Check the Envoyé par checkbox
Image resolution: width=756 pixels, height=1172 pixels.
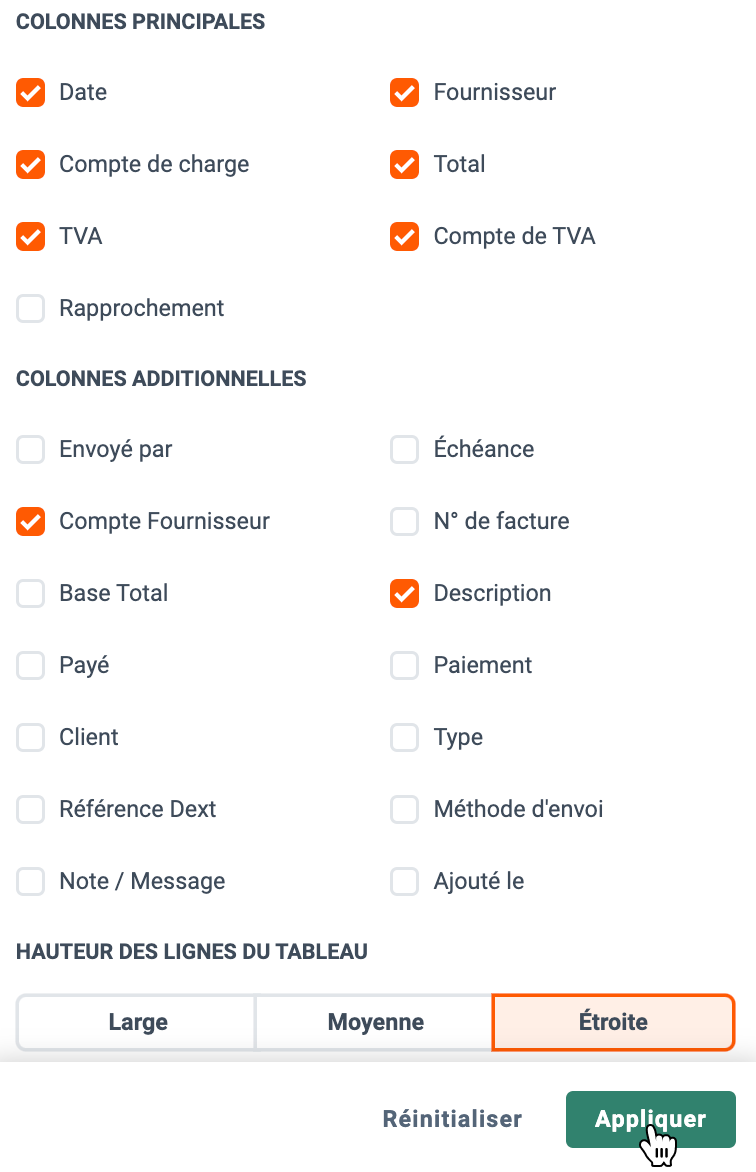pyautogui.click(x=31, y=449)
